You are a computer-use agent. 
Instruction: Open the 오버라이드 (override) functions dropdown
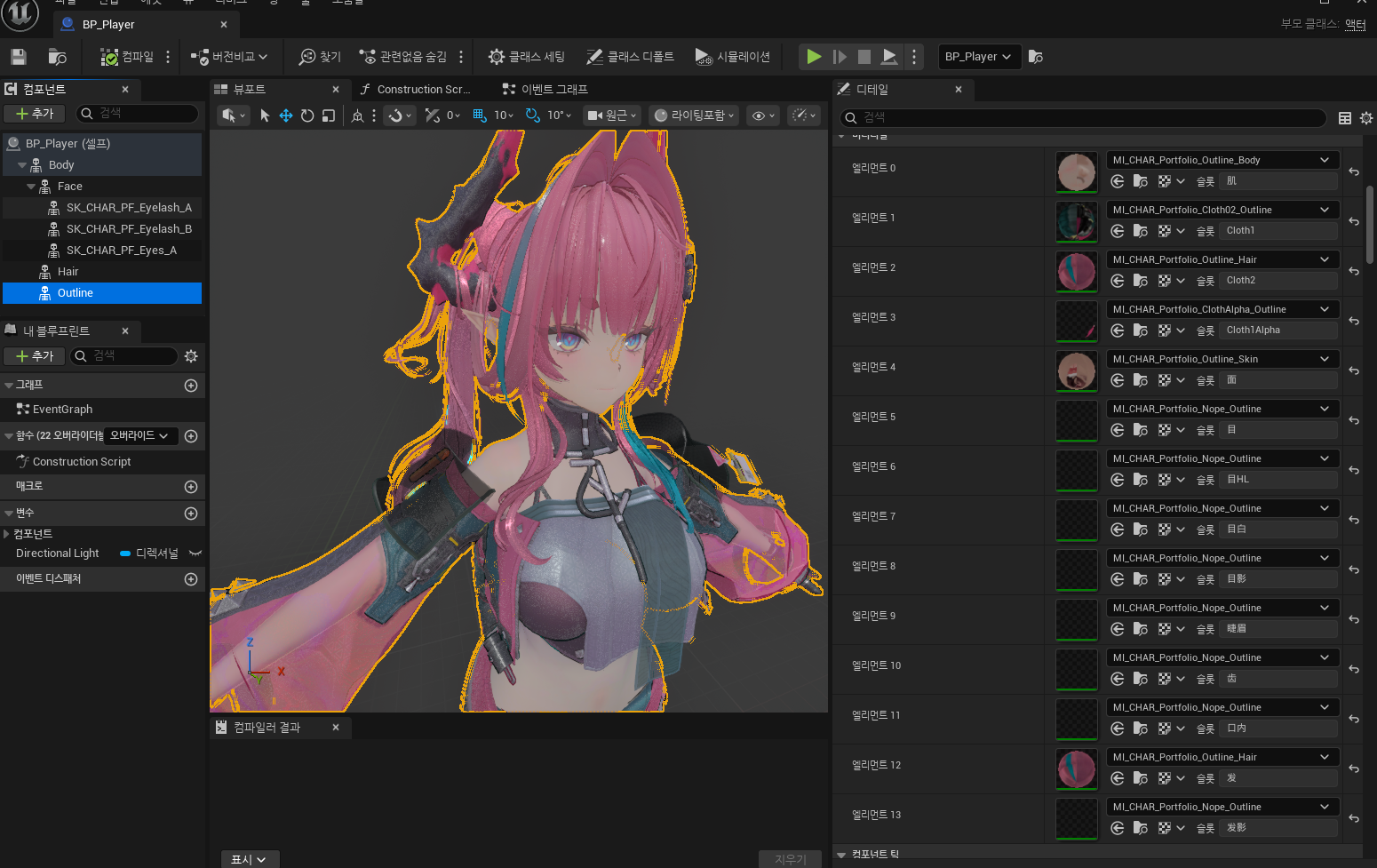[140, 436]
